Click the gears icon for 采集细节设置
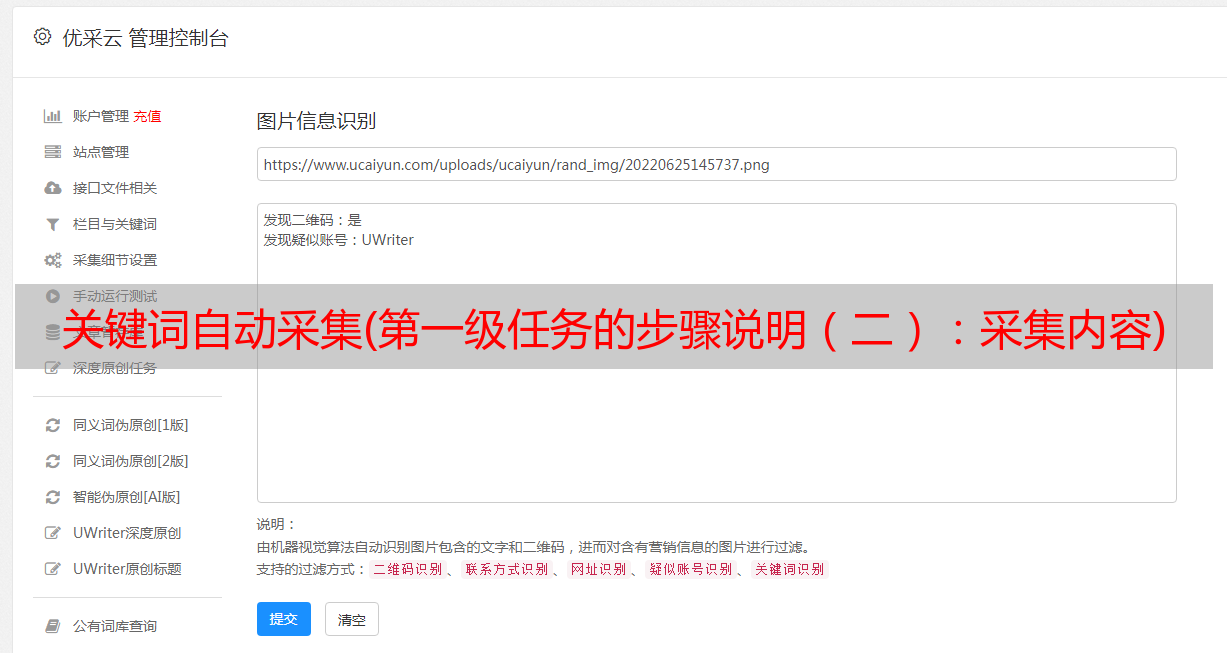The width and height of the screenshot is (1227, 653). coord(53,260)
